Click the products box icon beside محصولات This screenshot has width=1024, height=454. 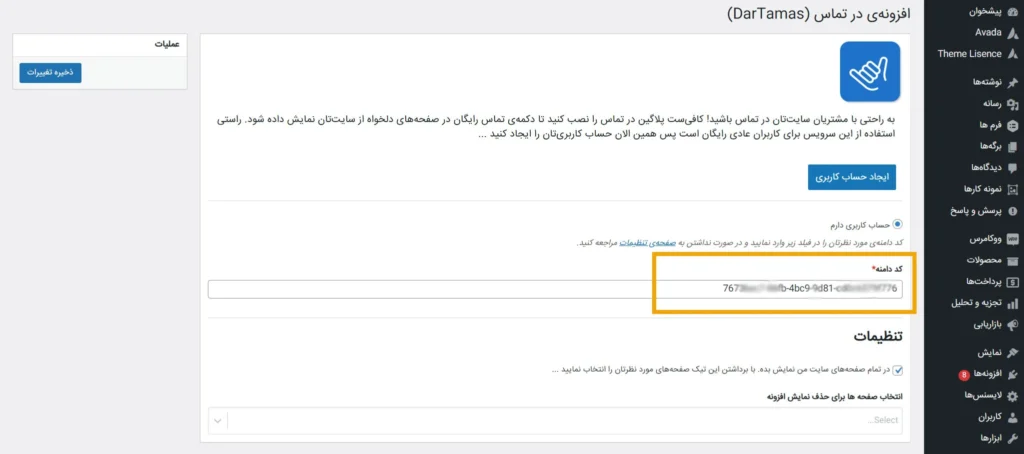point(1012,261)
